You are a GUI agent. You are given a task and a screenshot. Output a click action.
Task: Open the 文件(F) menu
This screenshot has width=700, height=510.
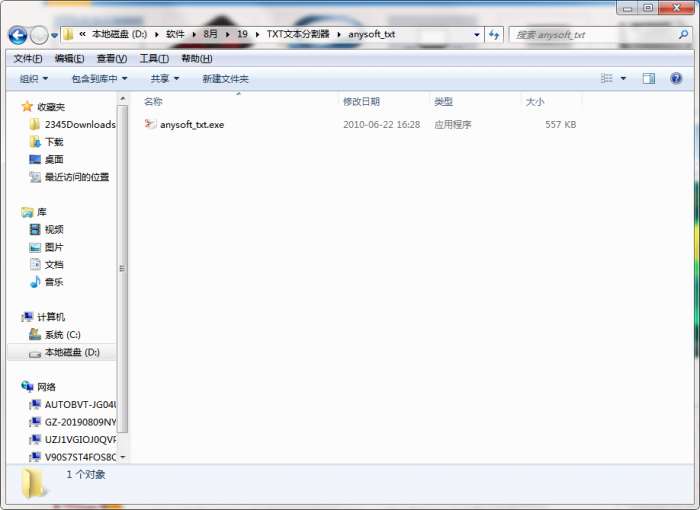28,59
